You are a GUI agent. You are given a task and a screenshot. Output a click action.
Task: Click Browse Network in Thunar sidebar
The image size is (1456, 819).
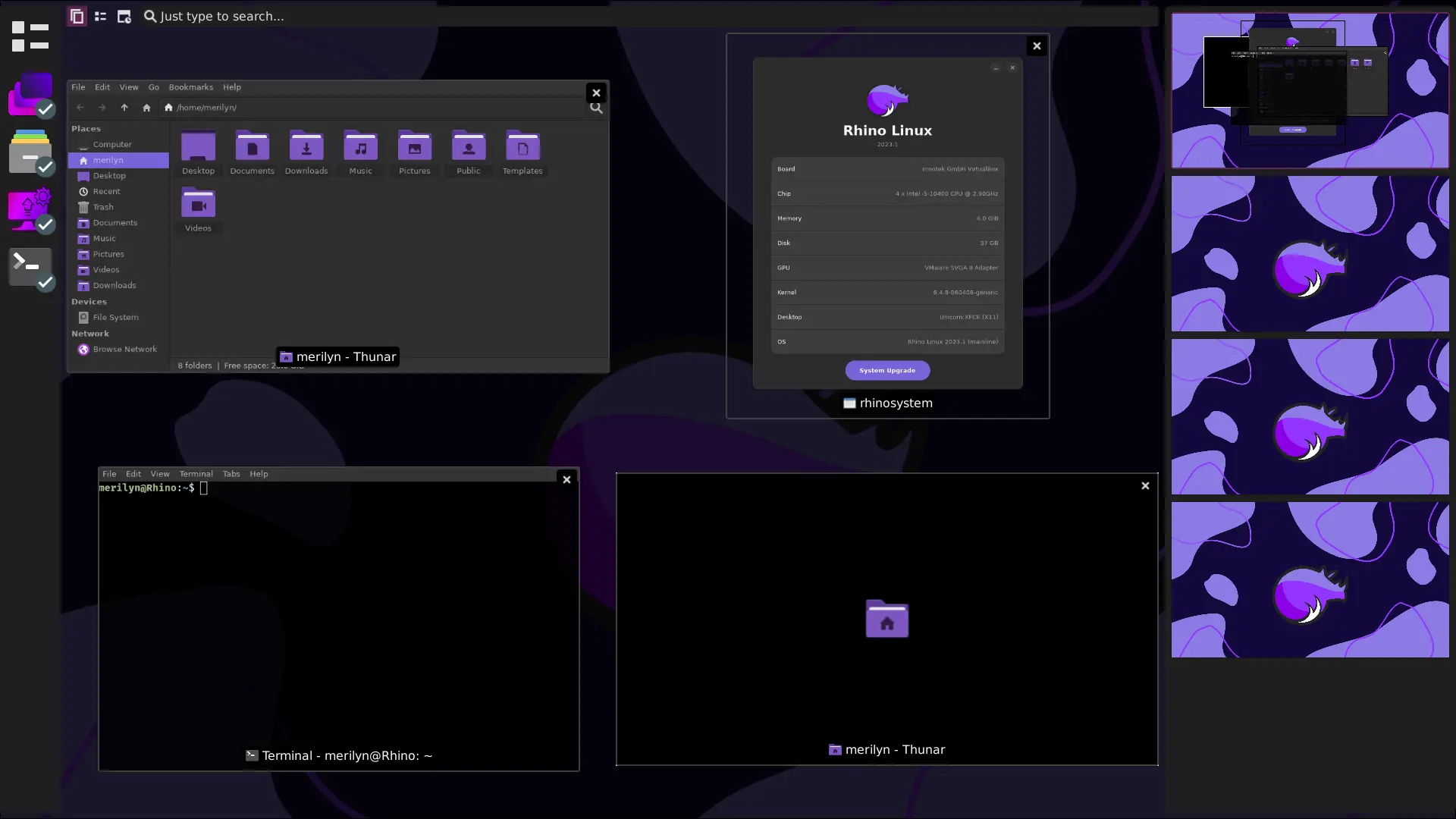pyautogui.click(x=124, y=350)
